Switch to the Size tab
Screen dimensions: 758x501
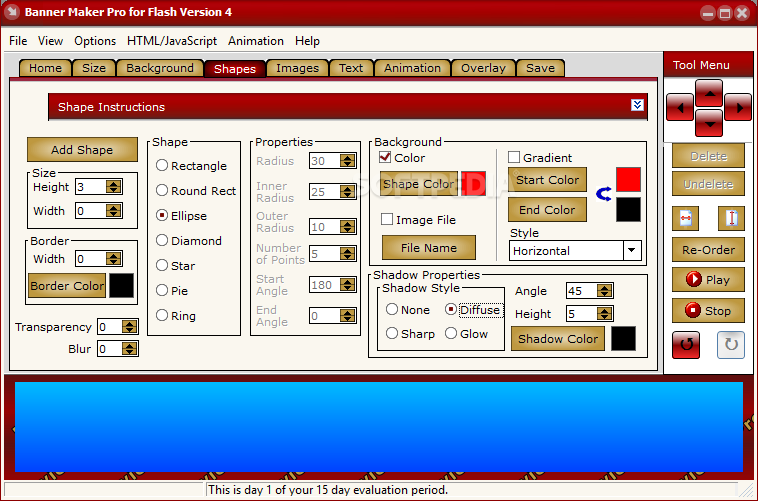pyautogui.click(x=94, y=68)
